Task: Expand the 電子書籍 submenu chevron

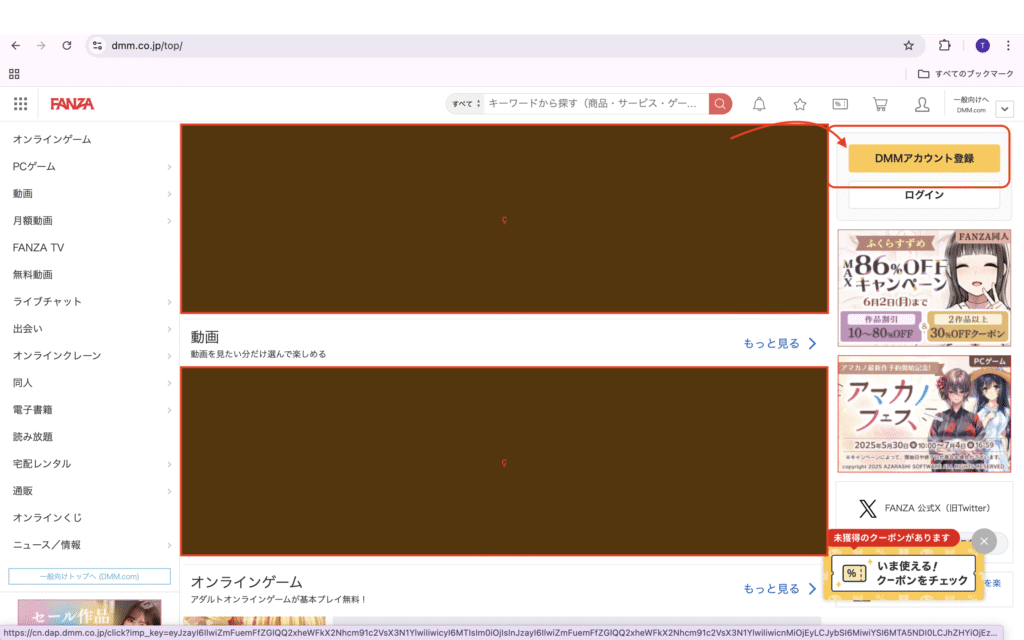Action: pyautogui.click(x=169, y=410)
